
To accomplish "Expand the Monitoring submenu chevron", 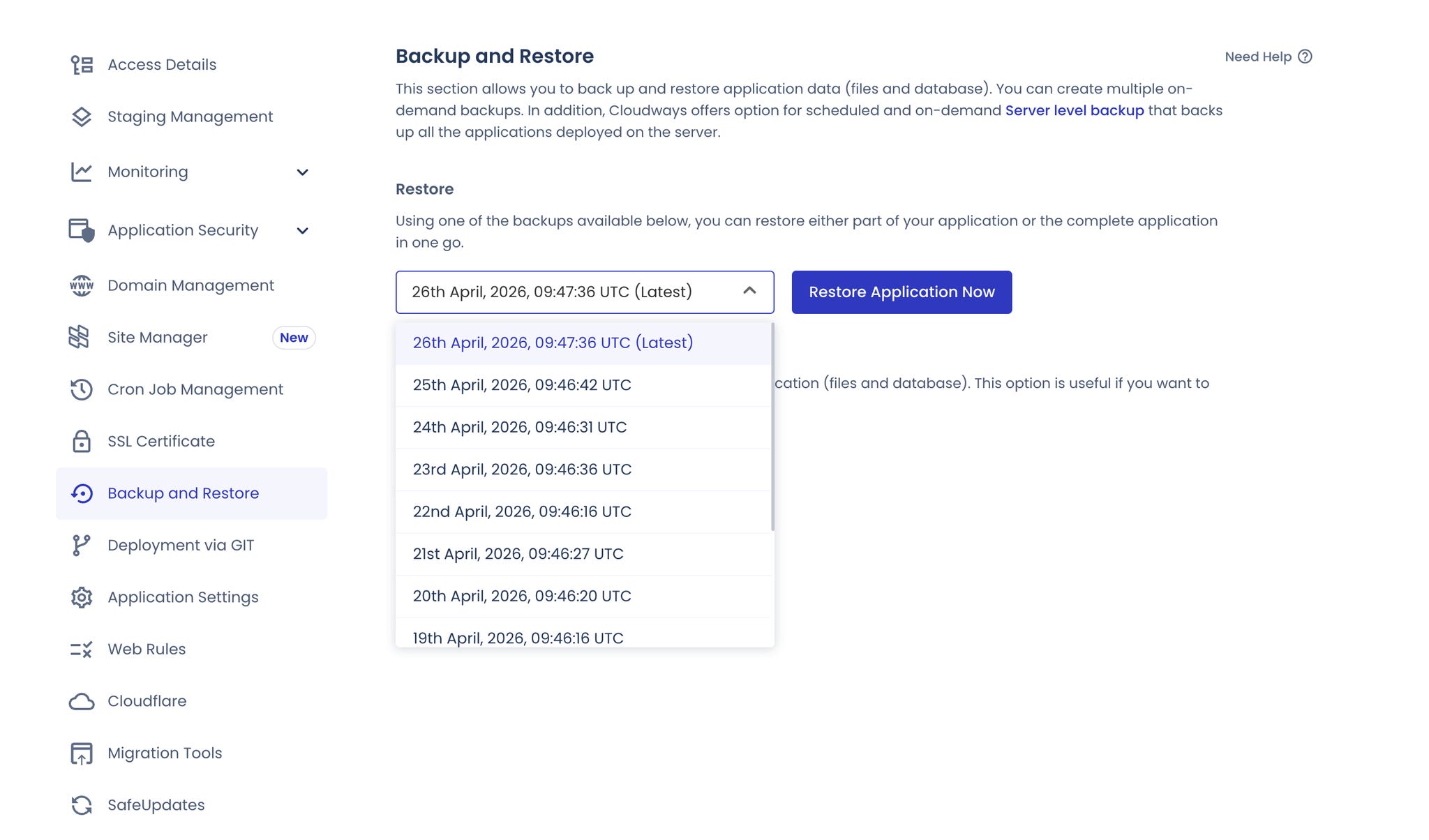I will click(303, 172).
